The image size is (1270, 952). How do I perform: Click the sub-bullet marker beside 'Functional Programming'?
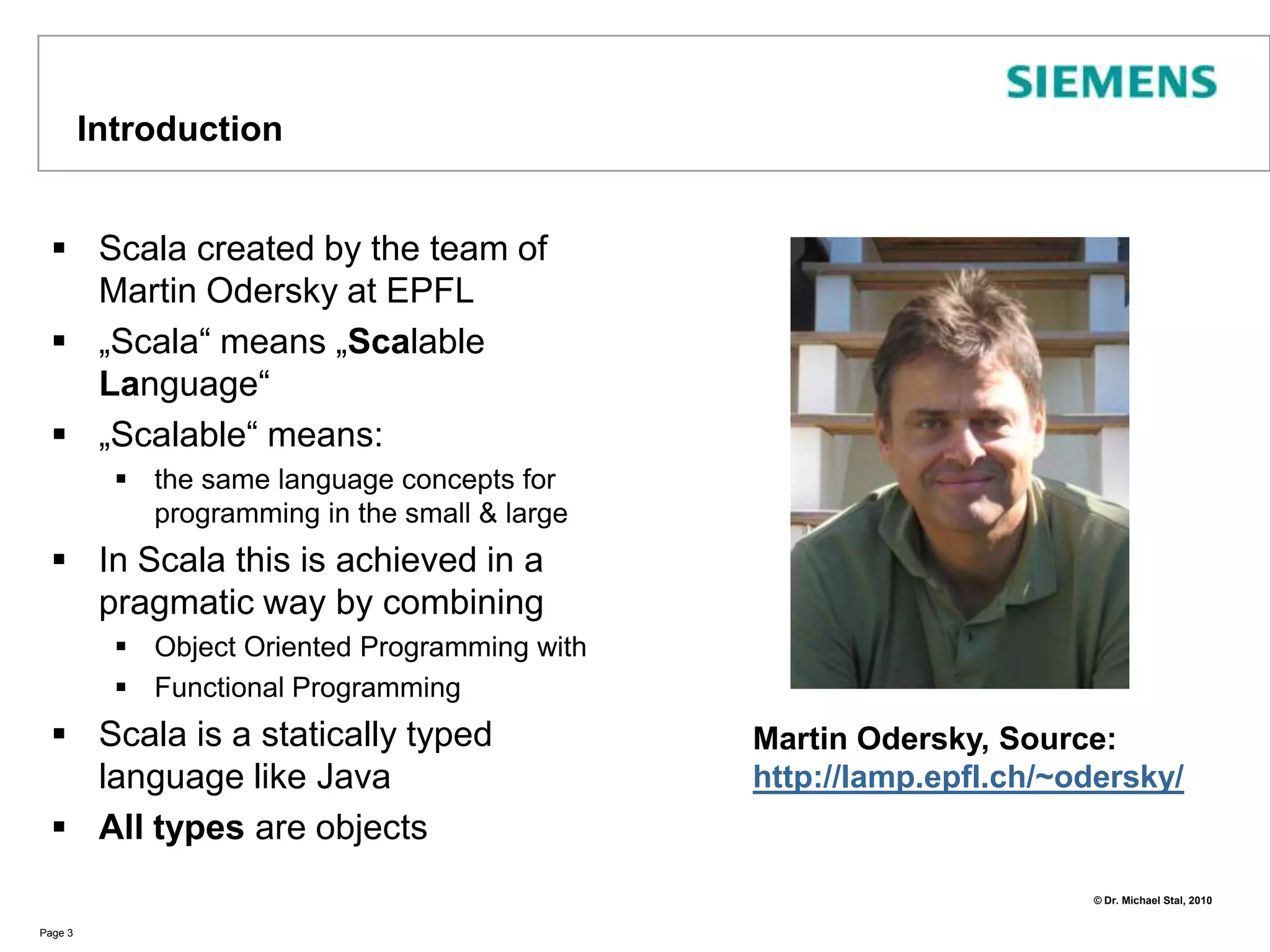coord(121,687)
